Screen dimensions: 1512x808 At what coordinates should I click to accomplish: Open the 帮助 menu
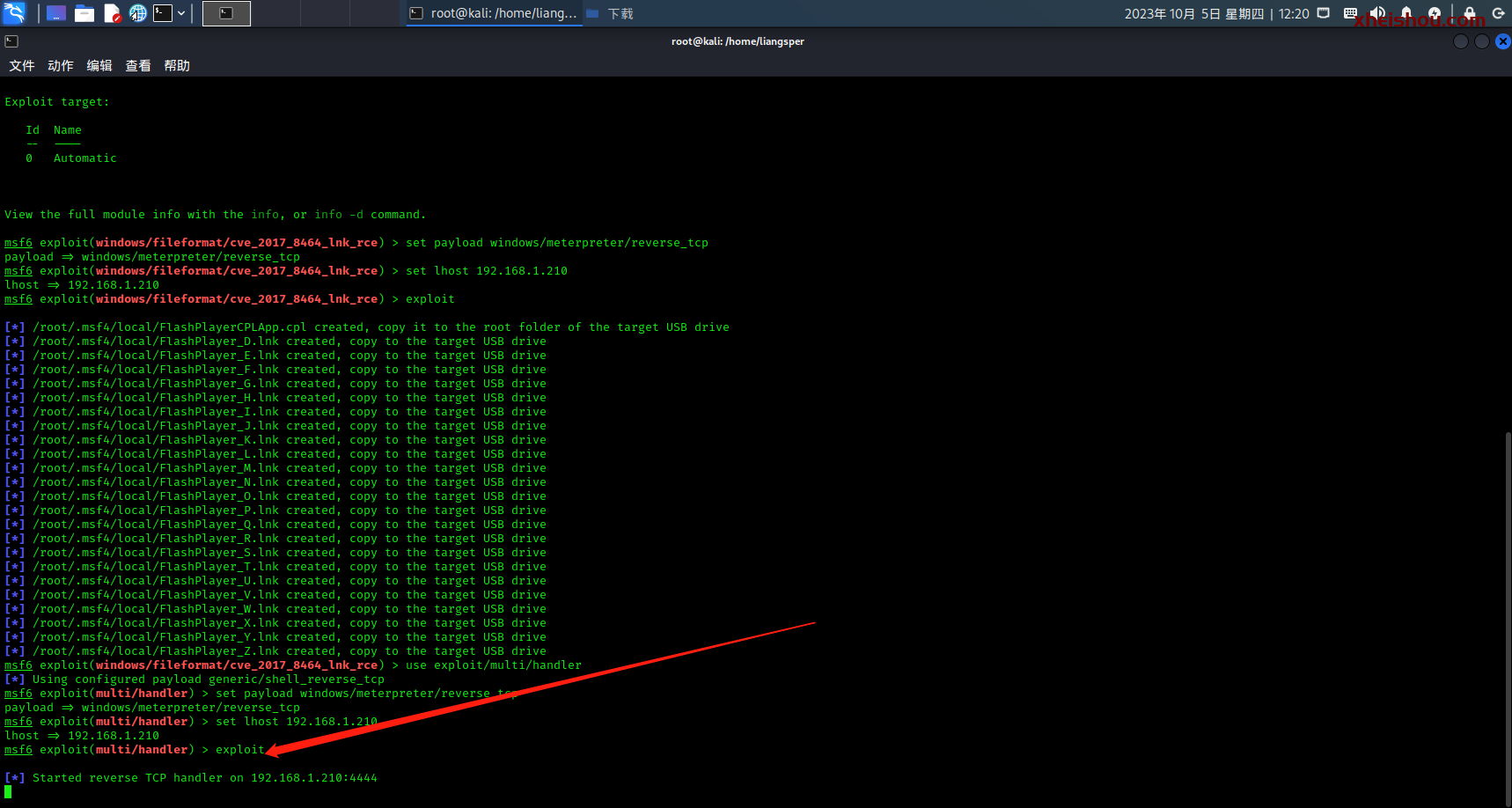pos(177,66)
